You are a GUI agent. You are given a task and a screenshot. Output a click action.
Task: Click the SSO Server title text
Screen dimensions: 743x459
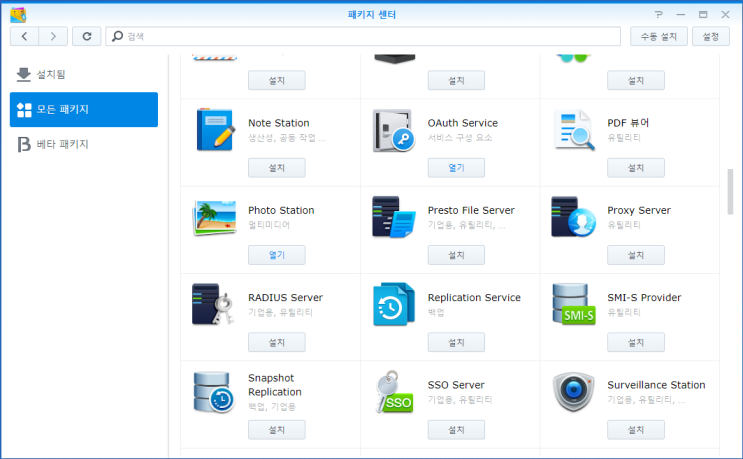(x=456, y=385)
